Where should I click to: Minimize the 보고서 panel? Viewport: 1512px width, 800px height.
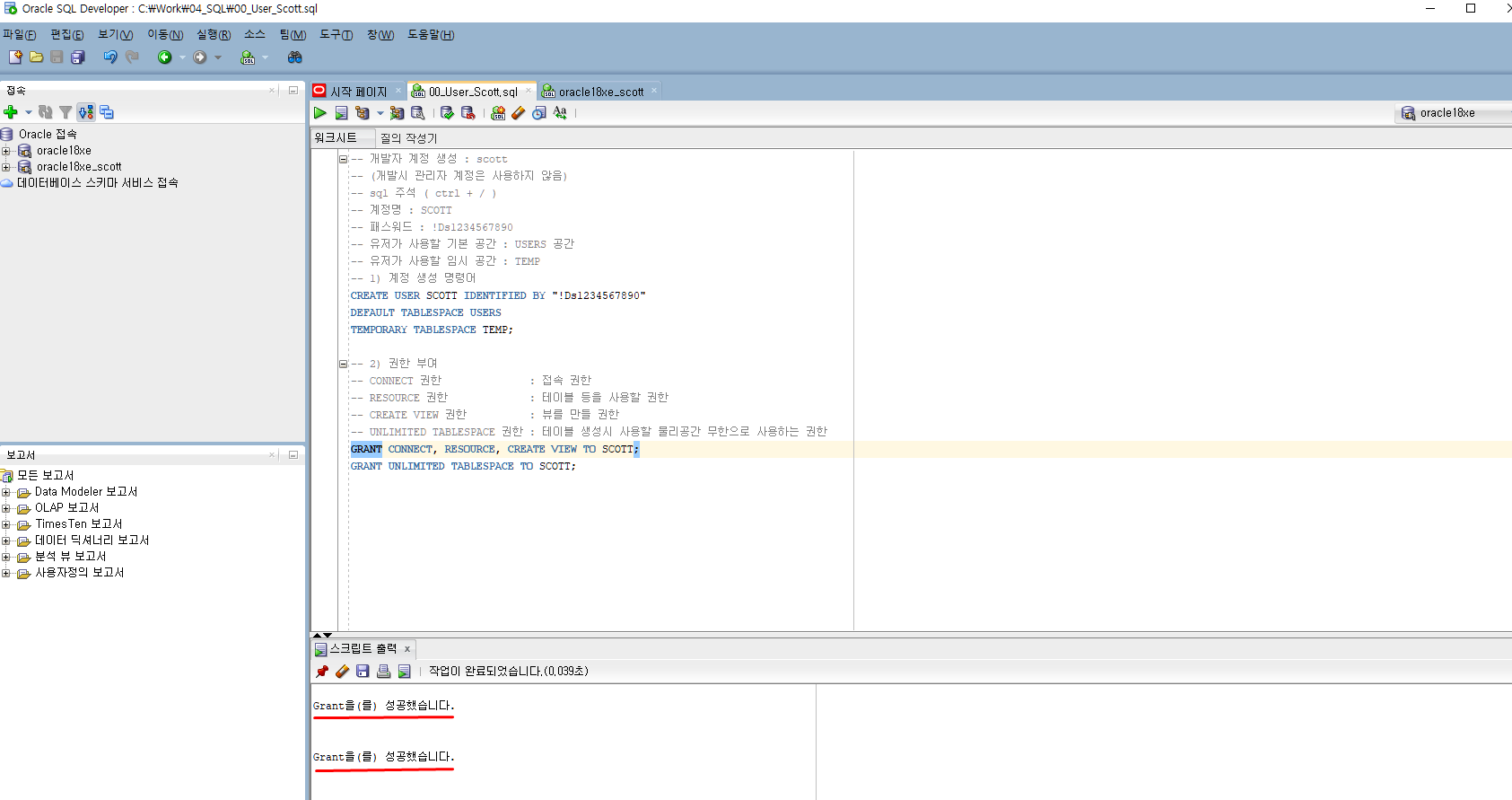click(x=293, y=454)
